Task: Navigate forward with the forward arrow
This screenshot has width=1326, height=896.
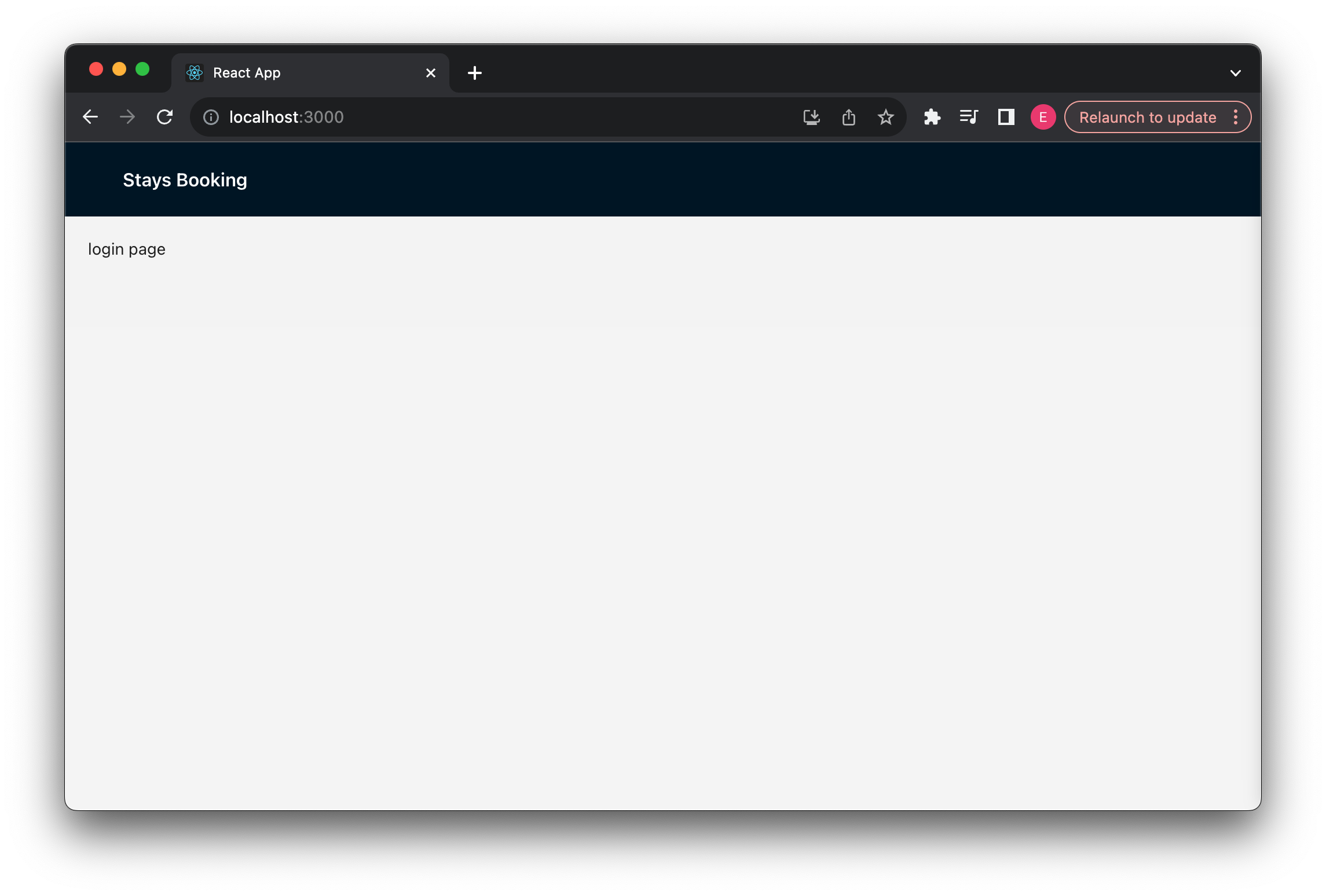Action: coord(127,116)
